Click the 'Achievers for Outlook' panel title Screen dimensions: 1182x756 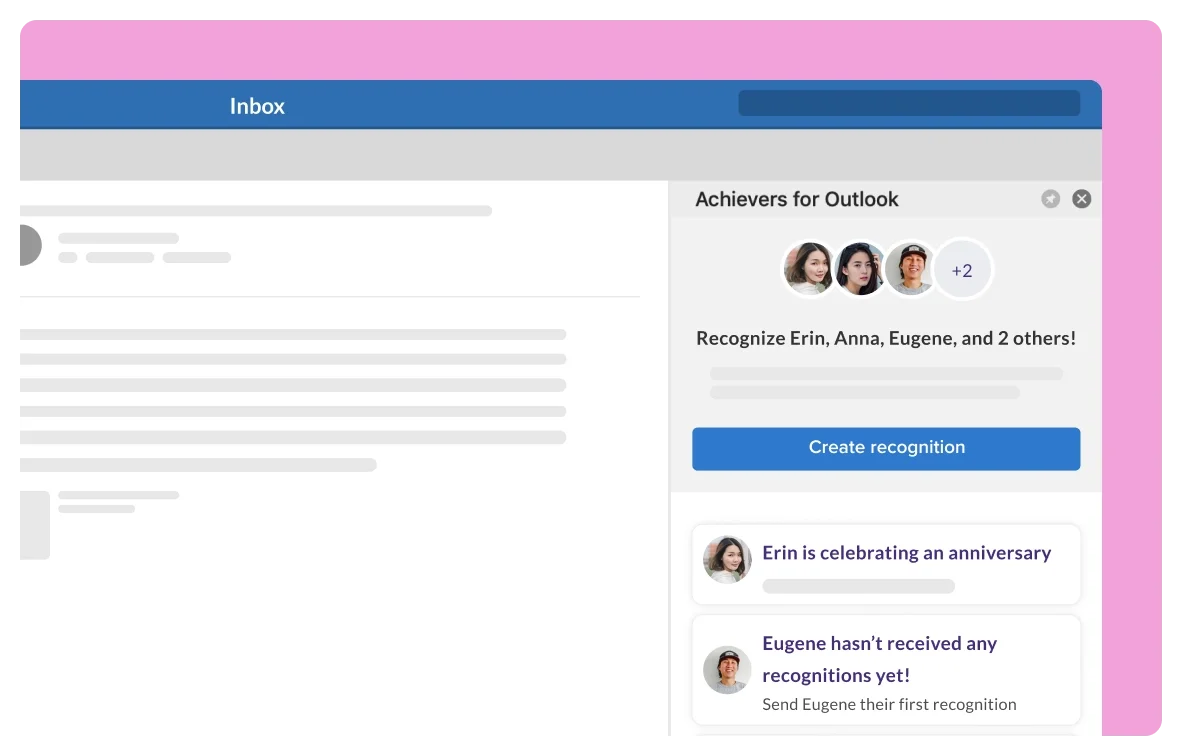(x=797, y=199)
